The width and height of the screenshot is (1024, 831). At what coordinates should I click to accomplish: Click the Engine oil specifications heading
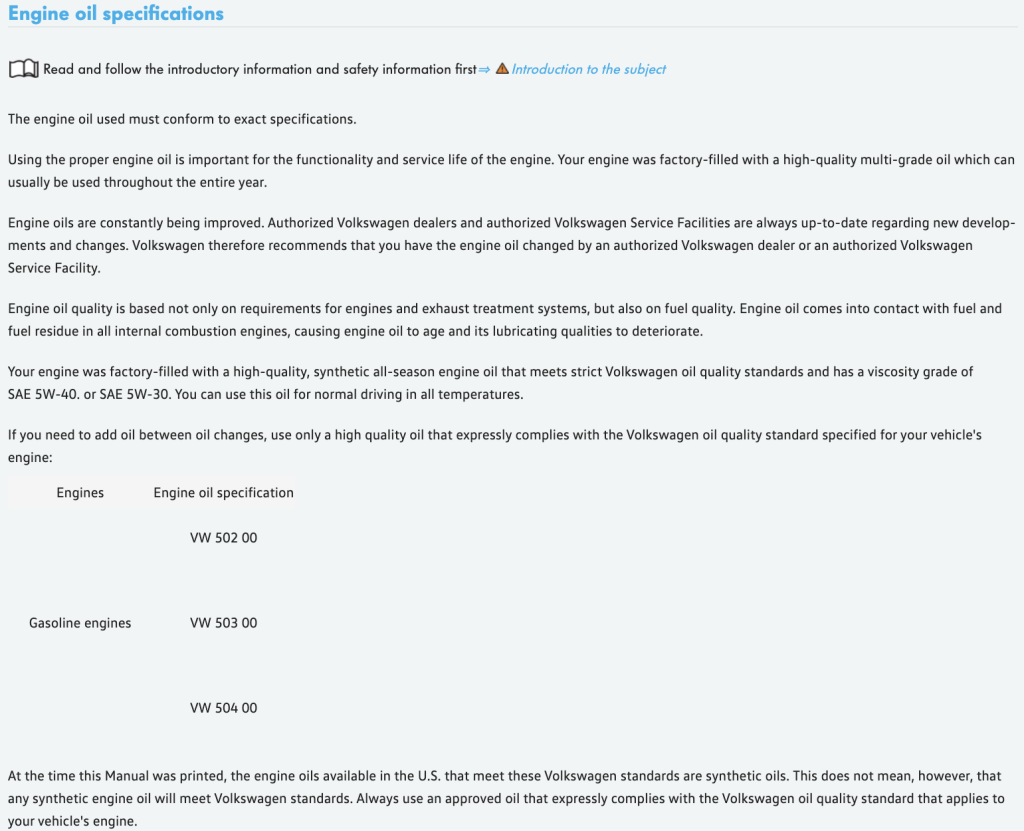coord(116,14)
